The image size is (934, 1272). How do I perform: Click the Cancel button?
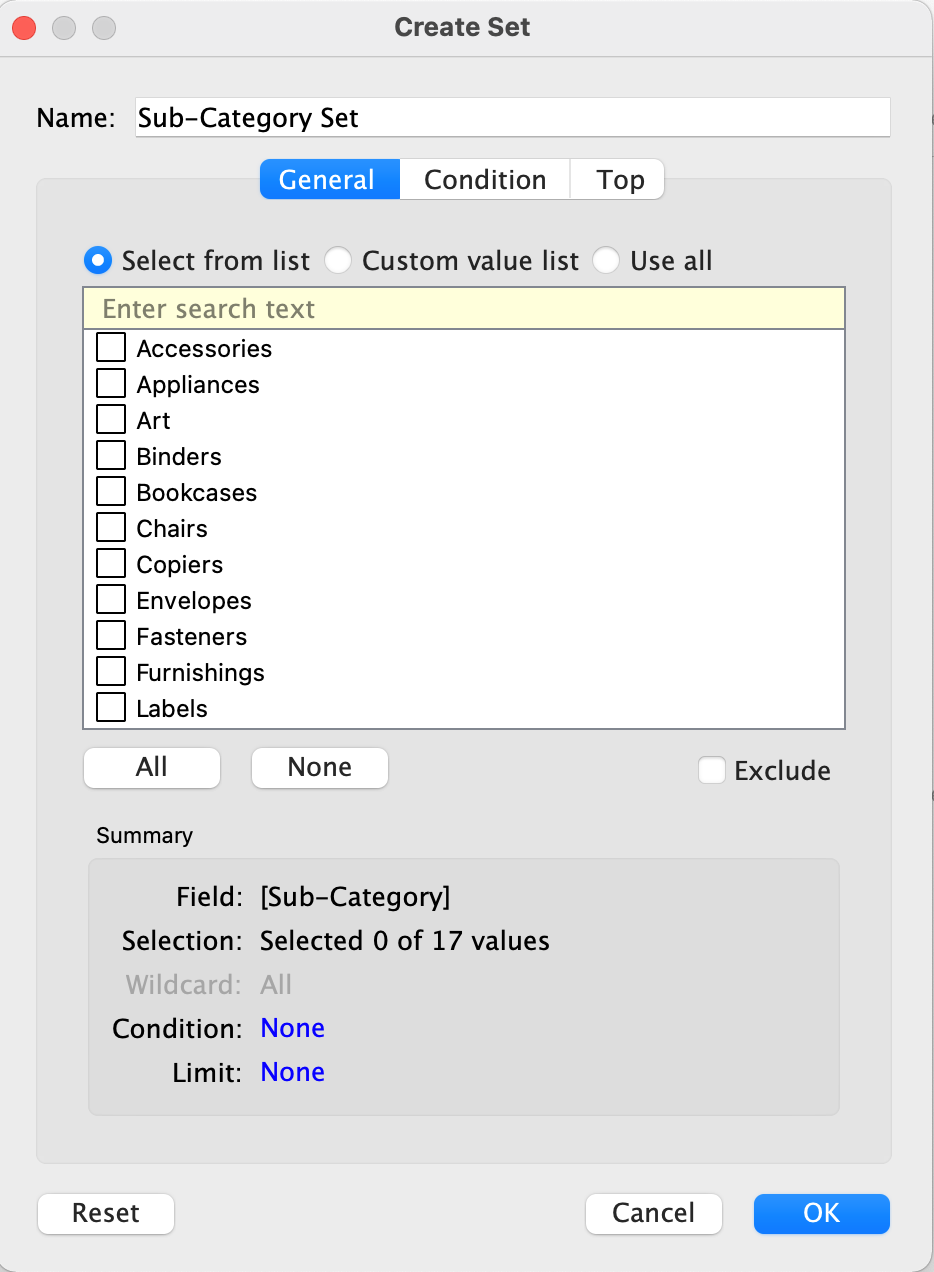[x=653, y=1213]
